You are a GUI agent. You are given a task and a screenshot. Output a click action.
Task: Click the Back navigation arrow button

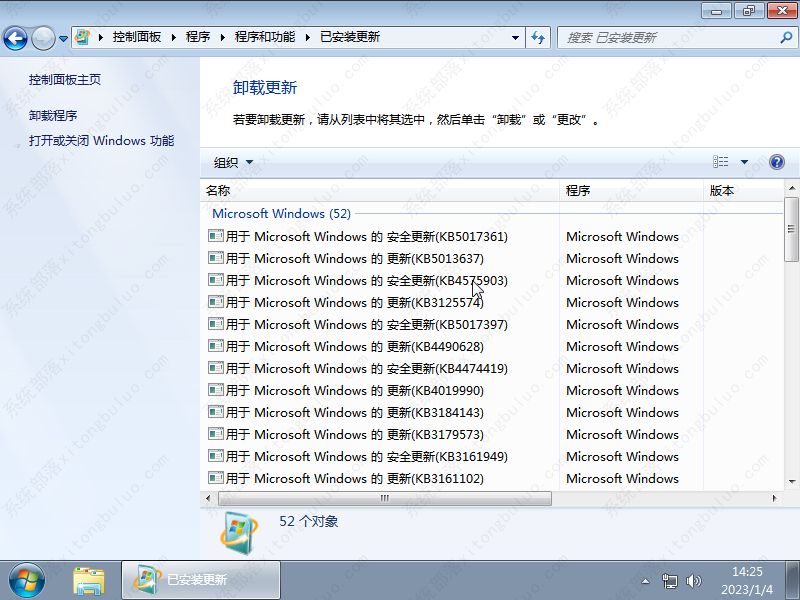tap(16, 38)
